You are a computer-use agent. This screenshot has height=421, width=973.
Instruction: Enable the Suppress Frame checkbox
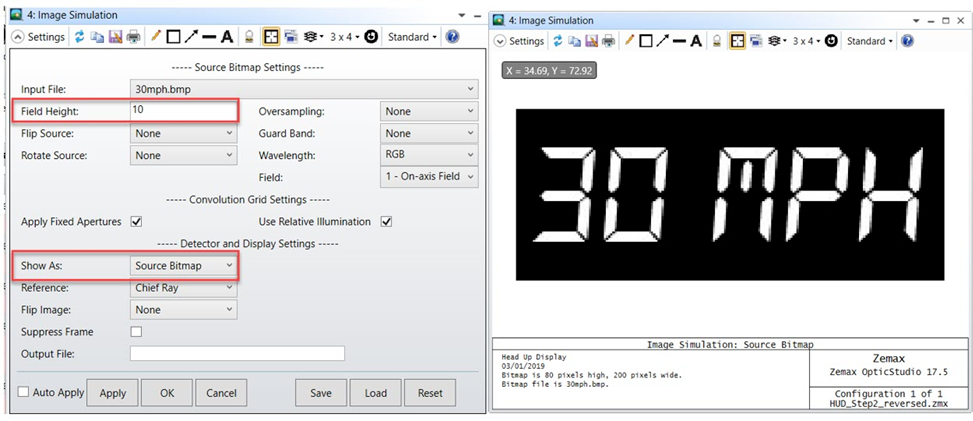137,331
